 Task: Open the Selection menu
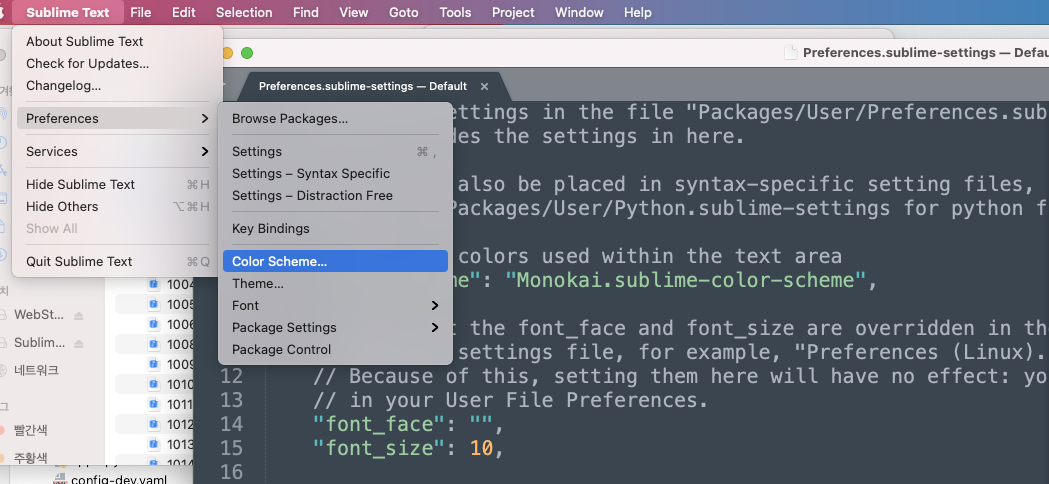pos(244,12)
